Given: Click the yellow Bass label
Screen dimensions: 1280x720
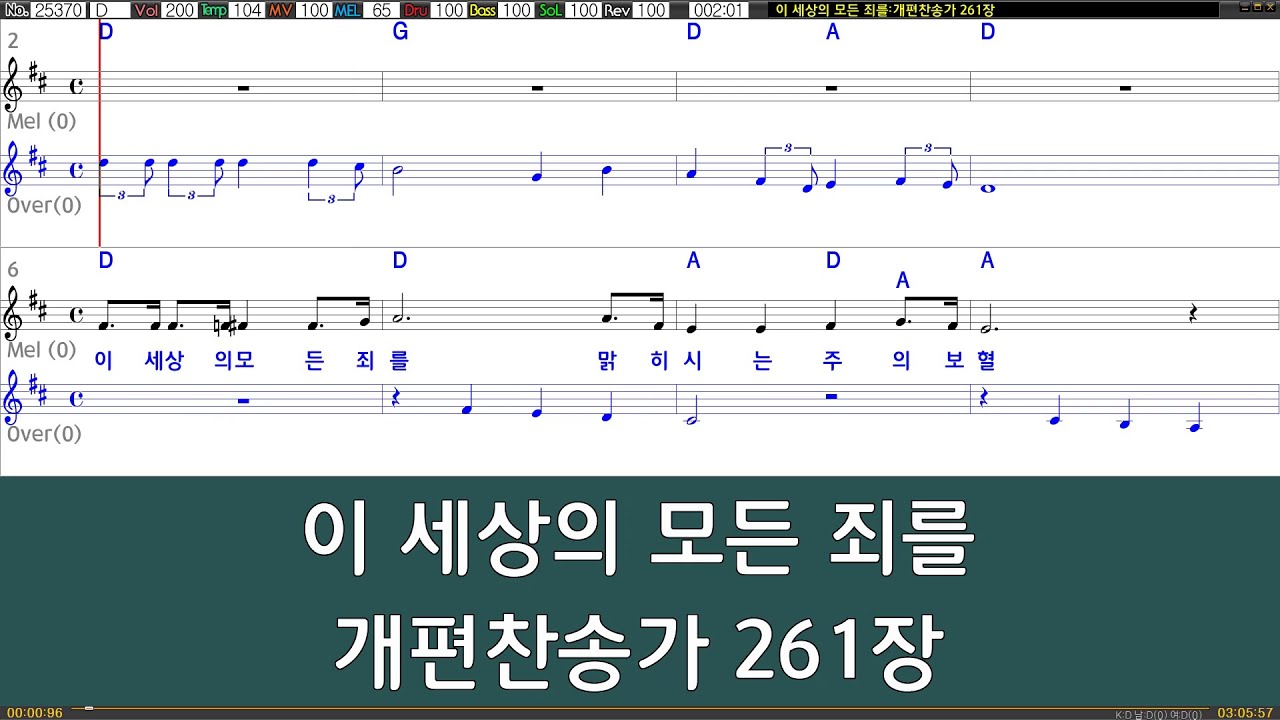Looking at the screenshot, I should click(483, 10).
